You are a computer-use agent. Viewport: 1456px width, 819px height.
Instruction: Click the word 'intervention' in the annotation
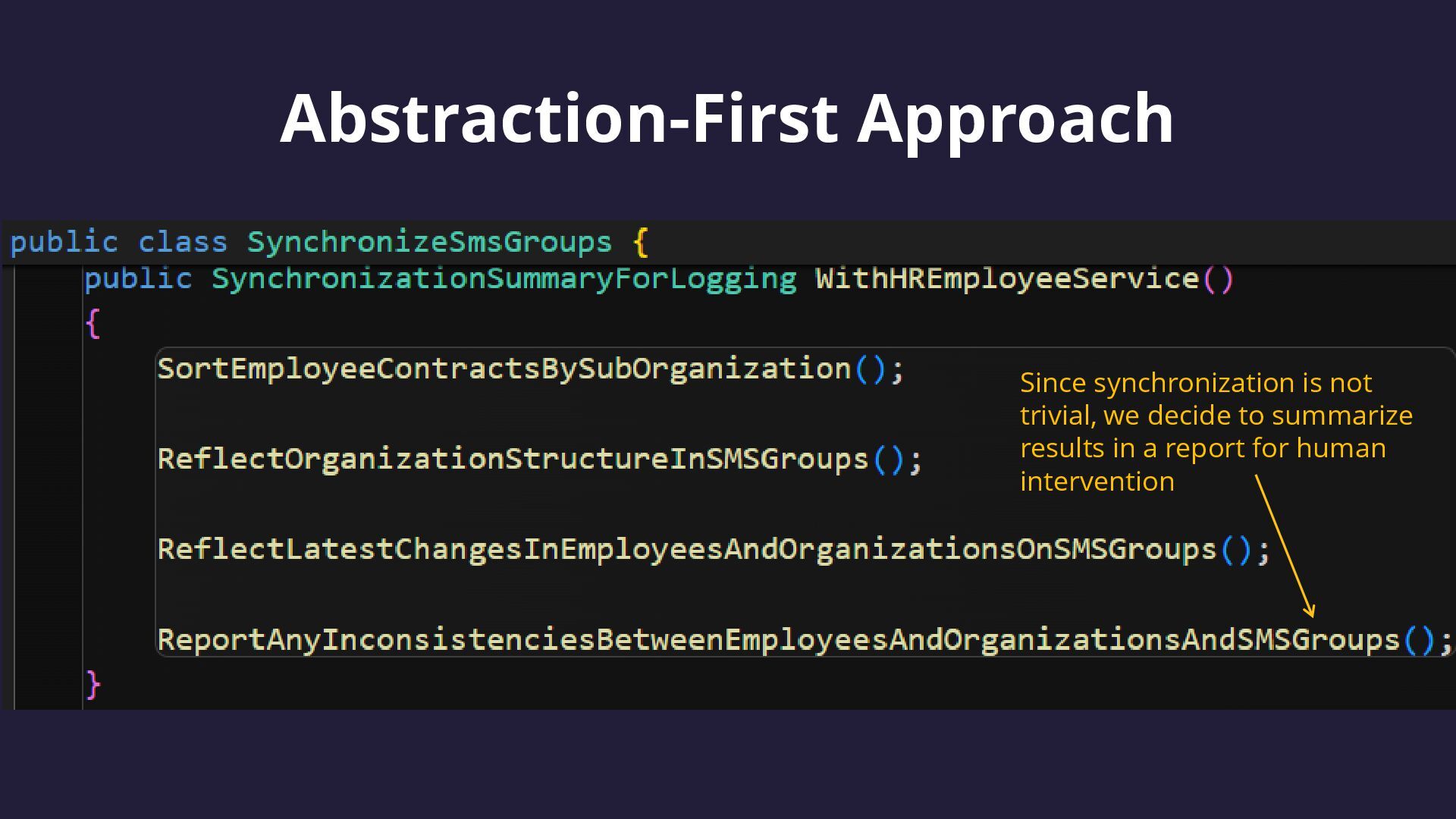pyautogui.click(x=1097, y=482)
